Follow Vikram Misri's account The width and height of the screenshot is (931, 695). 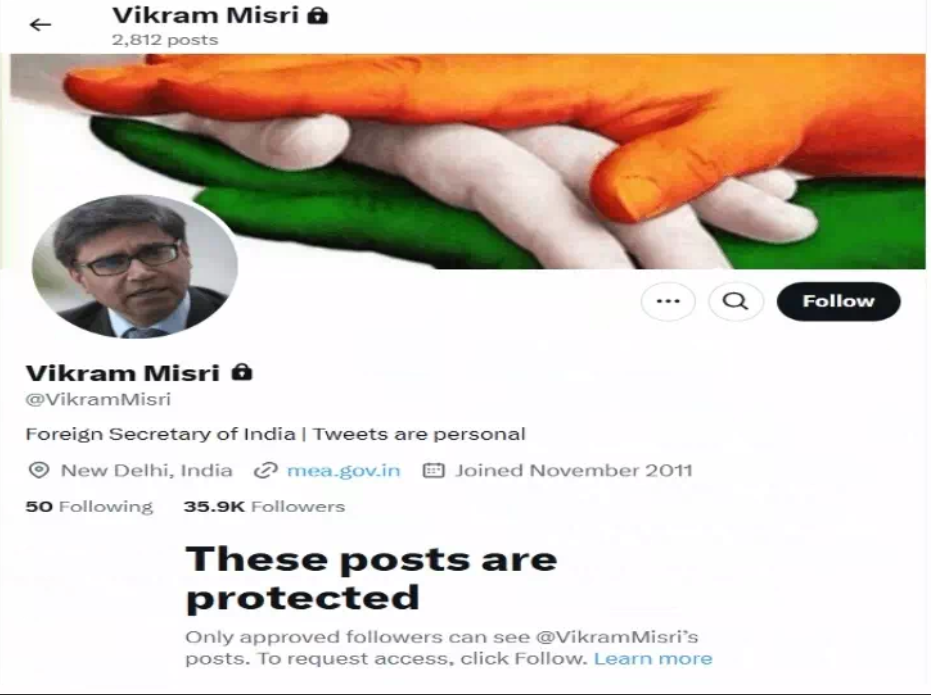pos(838,302)
